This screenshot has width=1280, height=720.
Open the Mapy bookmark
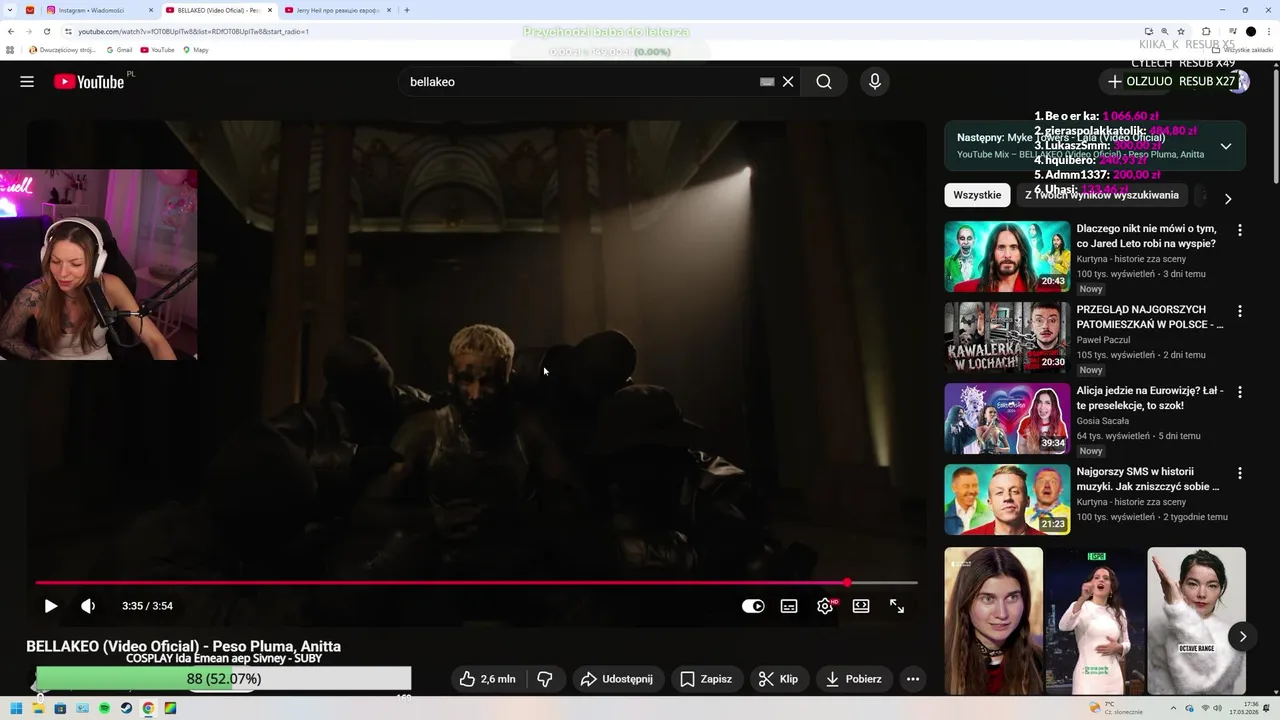tap(196, 49)
